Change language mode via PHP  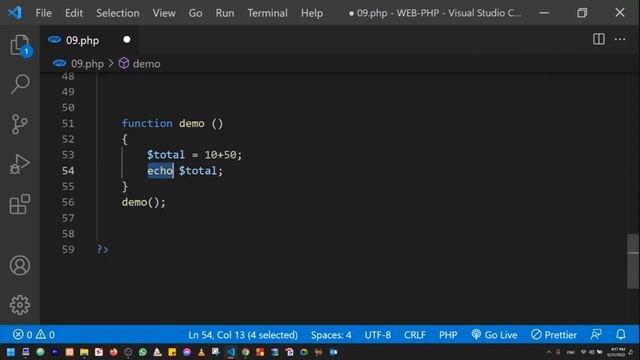(x=448, y=335)
